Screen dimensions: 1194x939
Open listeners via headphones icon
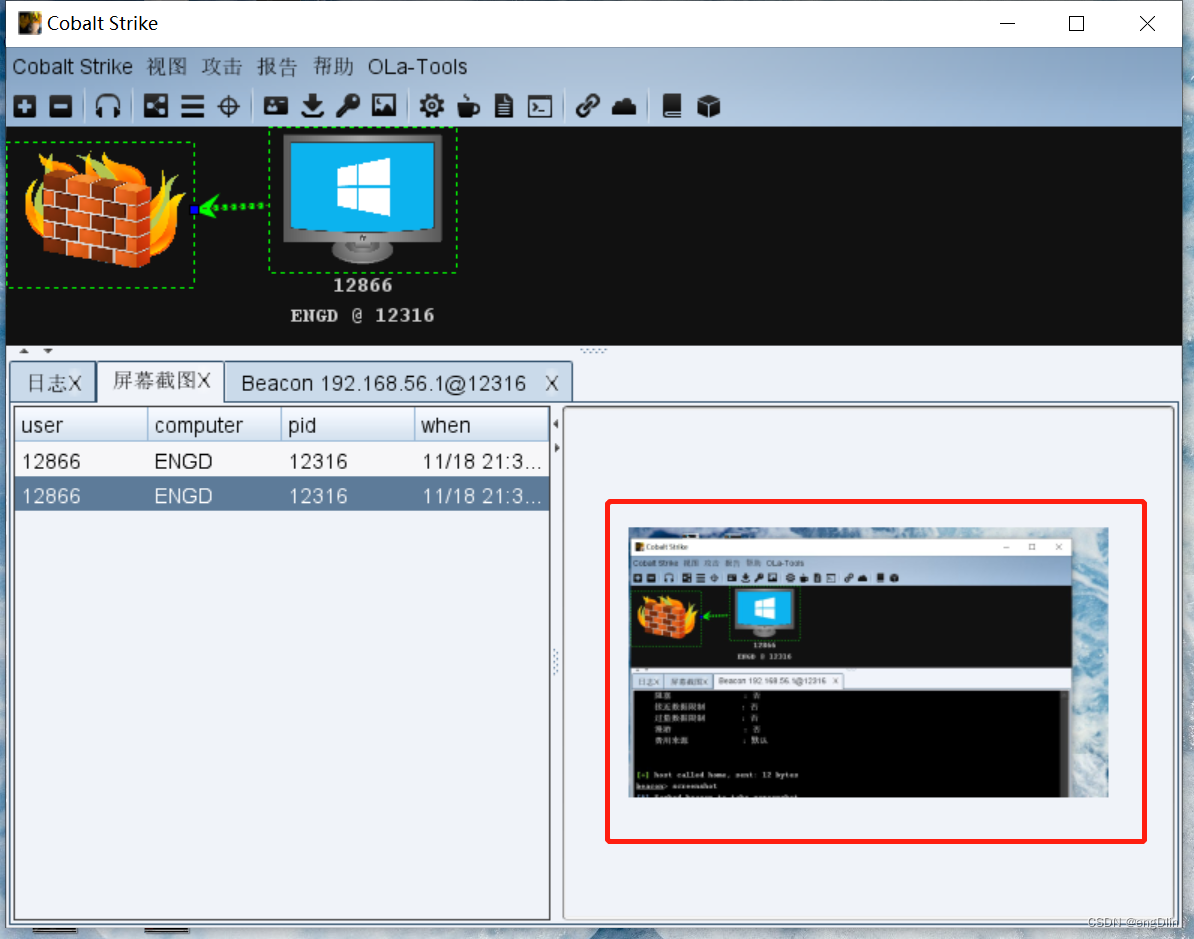tap(107, 107)
